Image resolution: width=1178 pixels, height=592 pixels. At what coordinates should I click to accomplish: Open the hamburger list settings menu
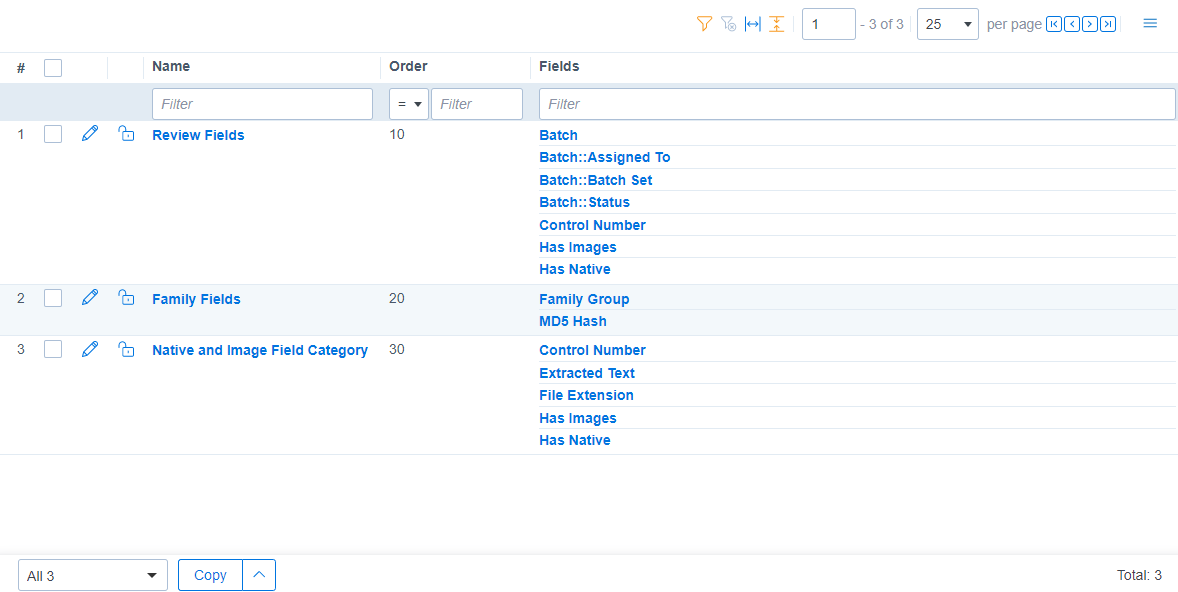tap(1150, 23)
